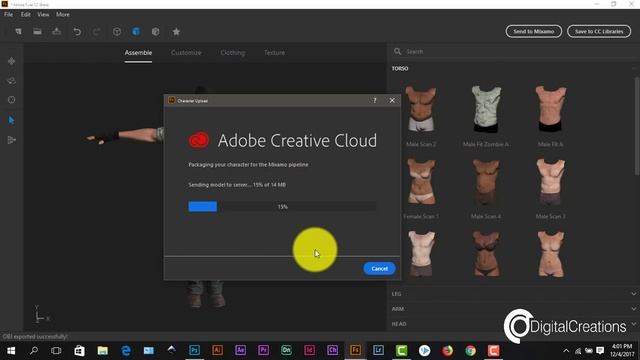Click the torso list vertical scrollbar
Viewport: 640px width, 360px height.
point(637,127)
